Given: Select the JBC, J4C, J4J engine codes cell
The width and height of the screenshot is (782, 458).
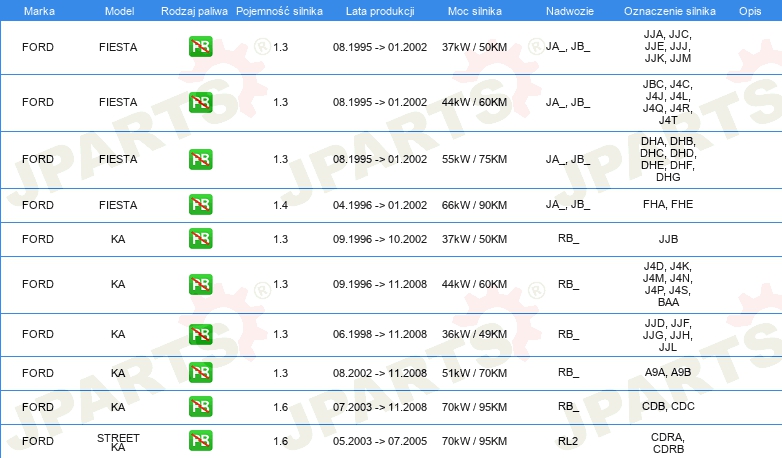Looking at the screenshot, I should click(668, 102).
